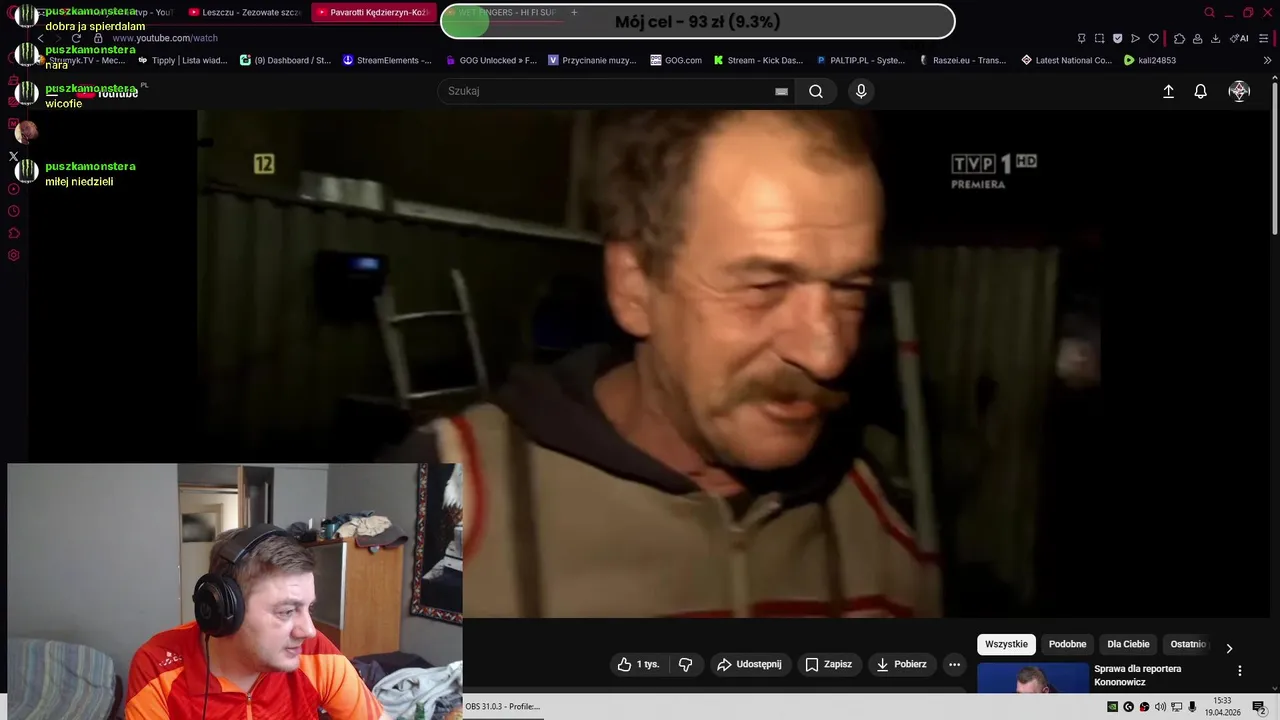Open the Raszei.eu bookmark
This screenshot has height=720, width=1280.
(x=963, y=60)
